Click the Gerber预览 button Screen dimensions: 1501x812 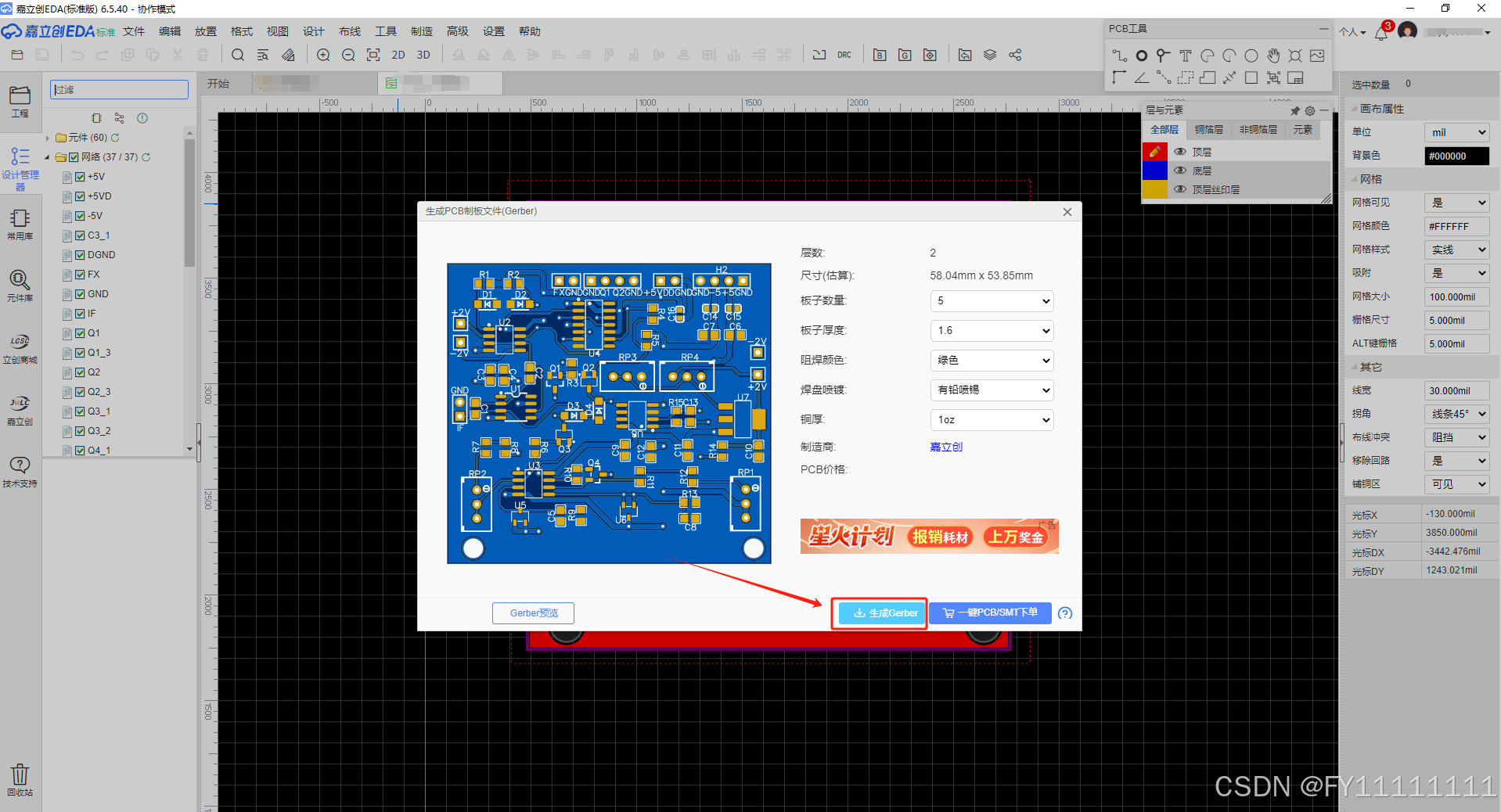(534, 613)
